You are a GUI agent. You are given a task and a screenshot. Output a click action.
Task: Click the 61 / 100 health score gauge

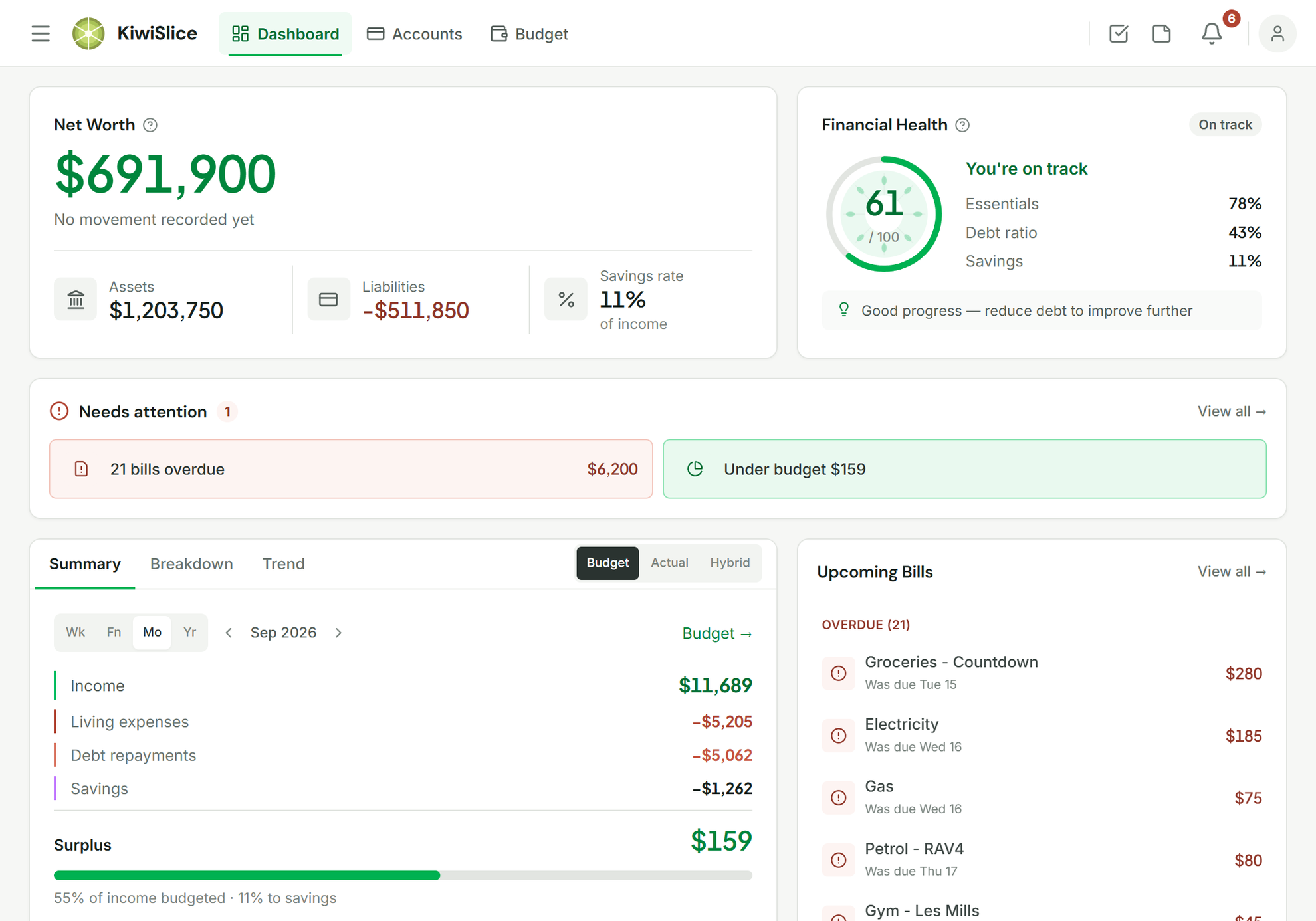[x=883, y=214]
